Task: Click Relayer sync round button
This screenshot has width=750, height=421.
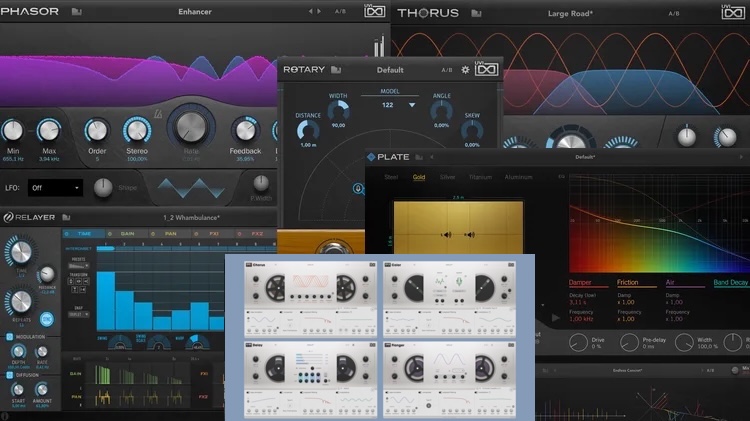Action: tap(46, 319)
